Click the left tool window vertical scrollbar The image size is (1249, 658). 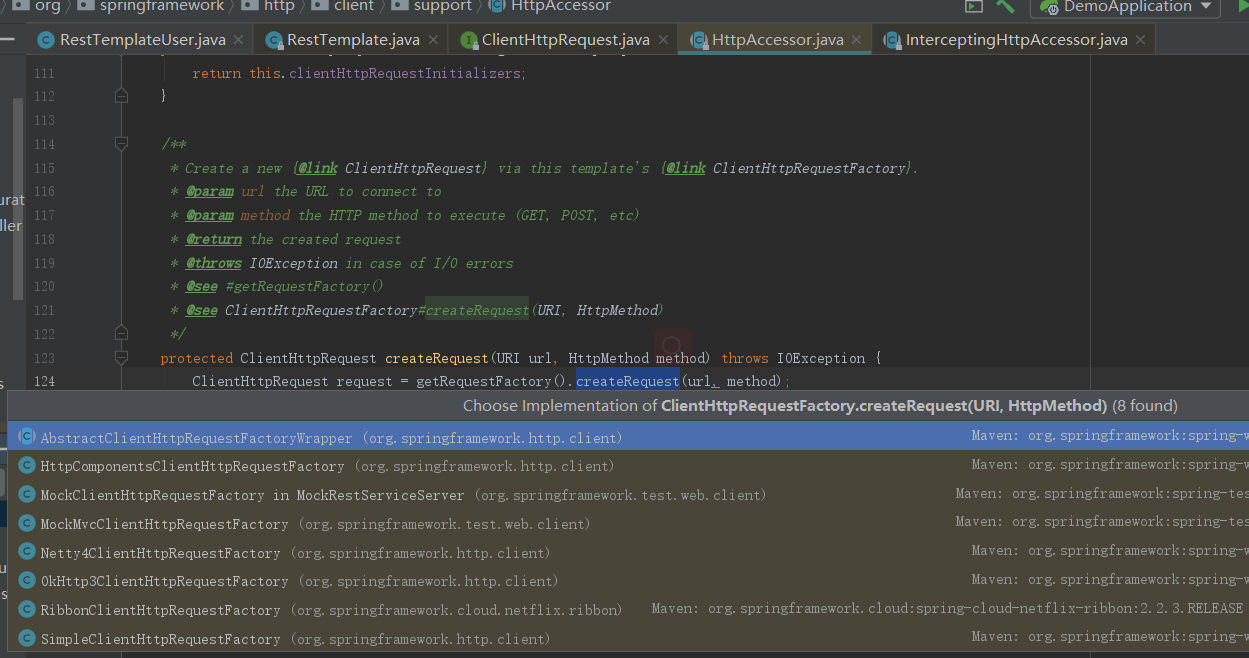tap(17, 198)
